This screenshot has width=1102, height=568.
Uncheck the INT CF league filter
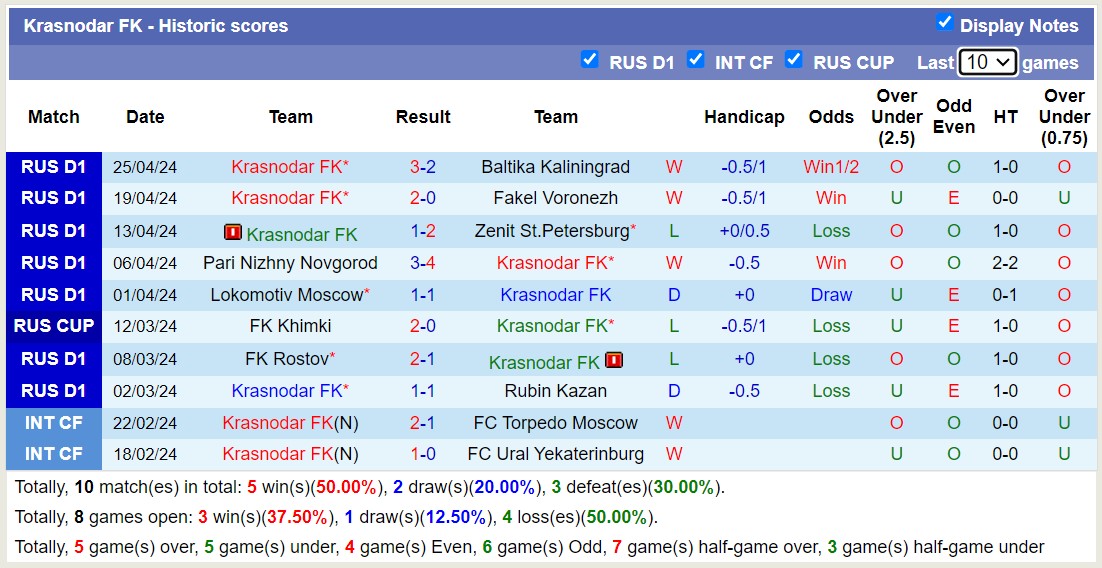pos(696,60)
